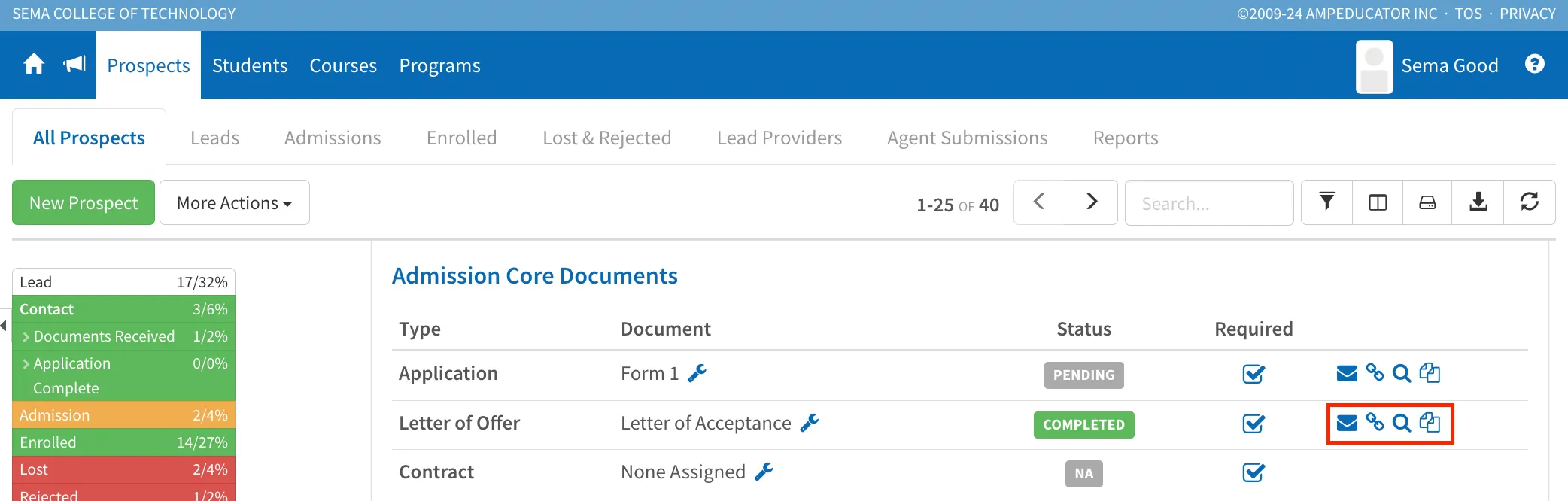Click the download icon
This screenshot has height=501, width=1568.
click(1478, 202)
